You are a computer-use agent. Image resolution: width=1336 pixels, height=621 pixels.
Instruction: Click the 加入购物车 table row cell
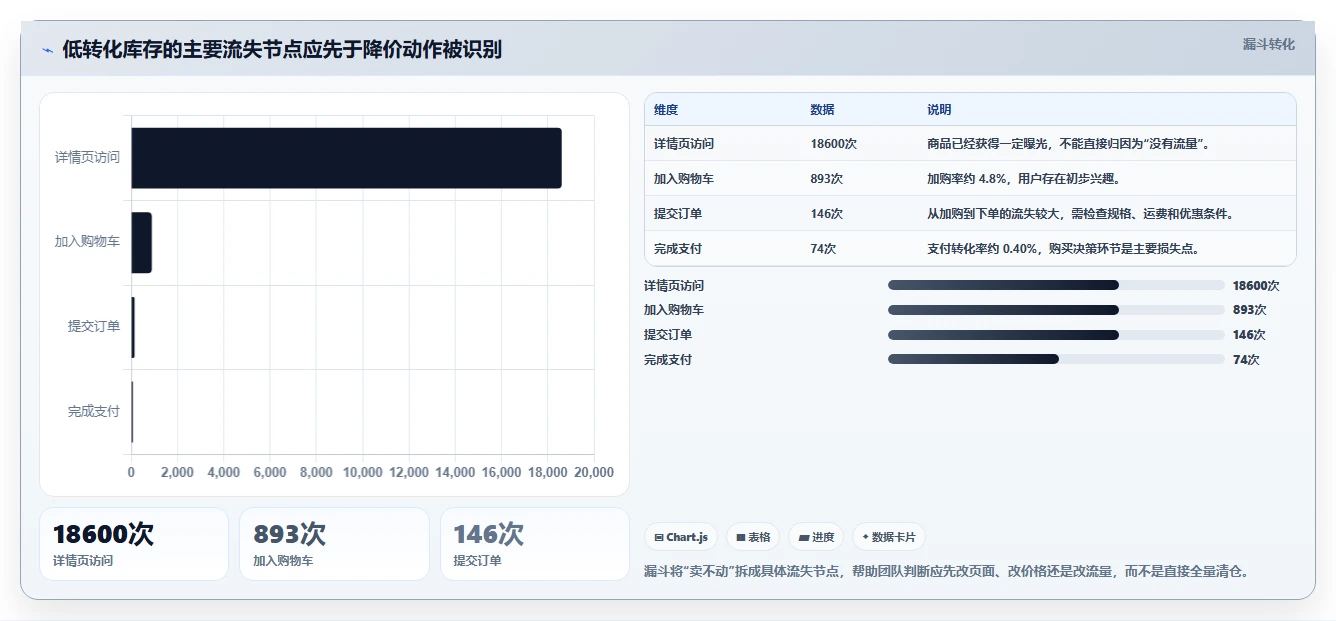[x=684, y=179]
